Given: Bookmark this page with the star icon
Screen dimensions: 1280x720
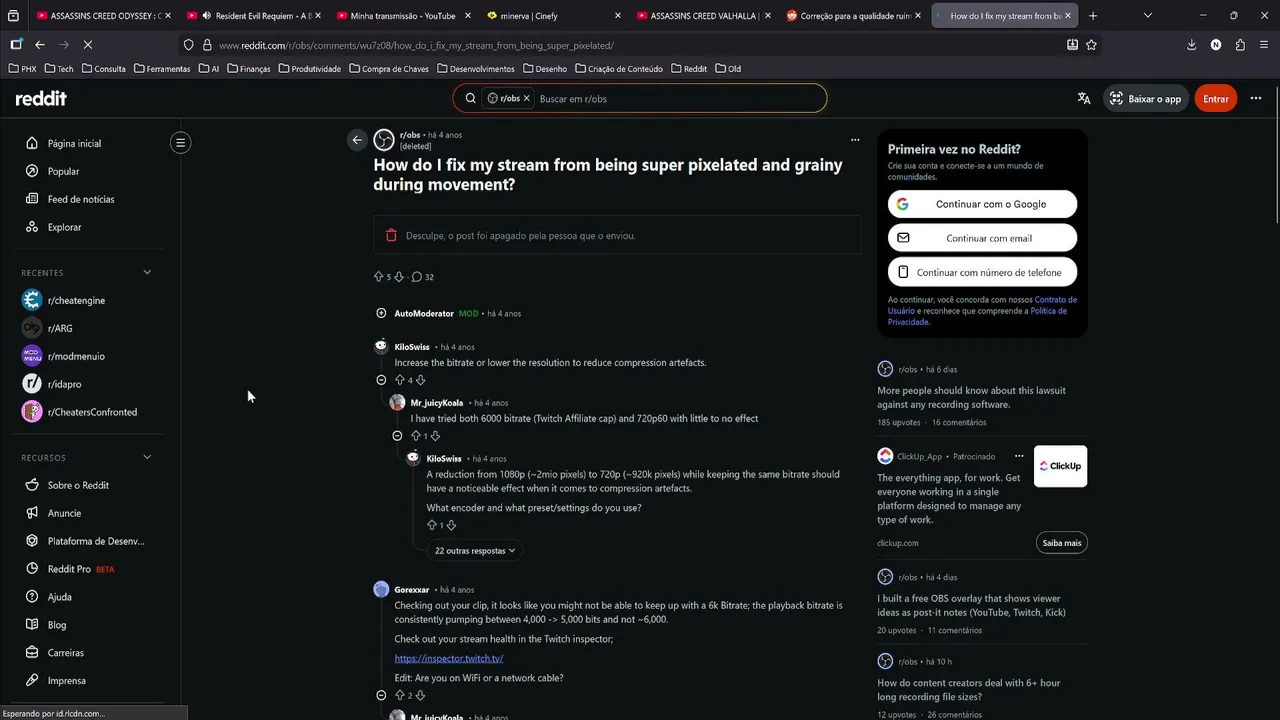Looking at the screenshot, I should pyautogui.click(x=1091, y=45).
